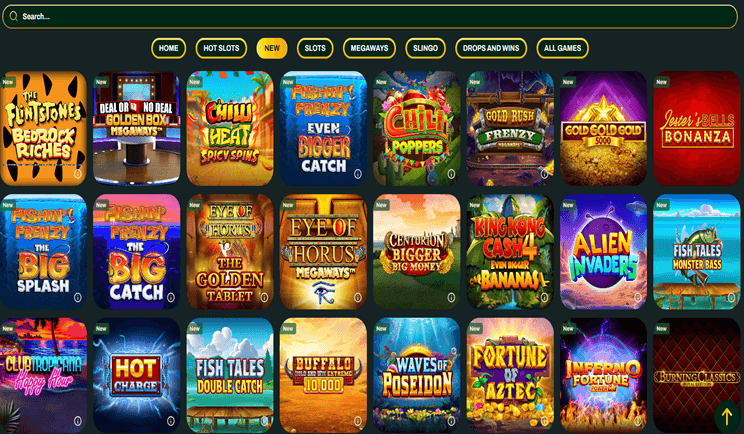This screenshot has width=744, height=434.
Task: Select the Jester's Bells Bonanza thumbnail
Action: (x=697, y=129)
